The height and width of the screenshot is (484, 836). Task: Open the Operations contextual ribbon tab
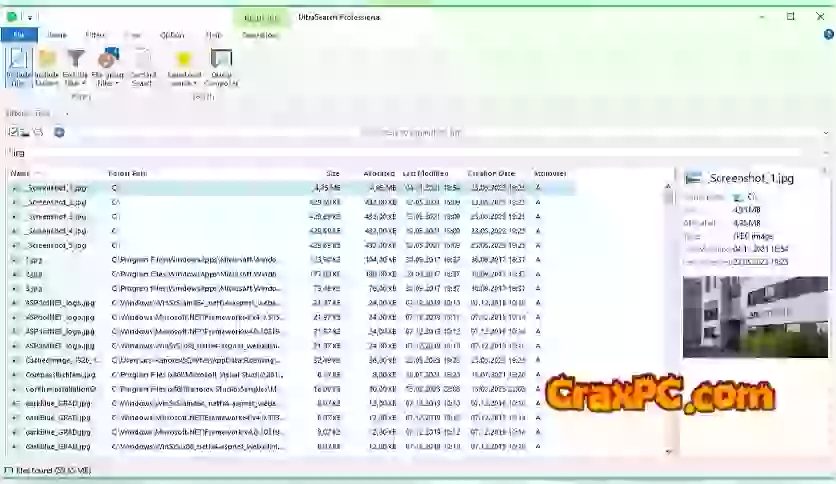pos(260,35)
